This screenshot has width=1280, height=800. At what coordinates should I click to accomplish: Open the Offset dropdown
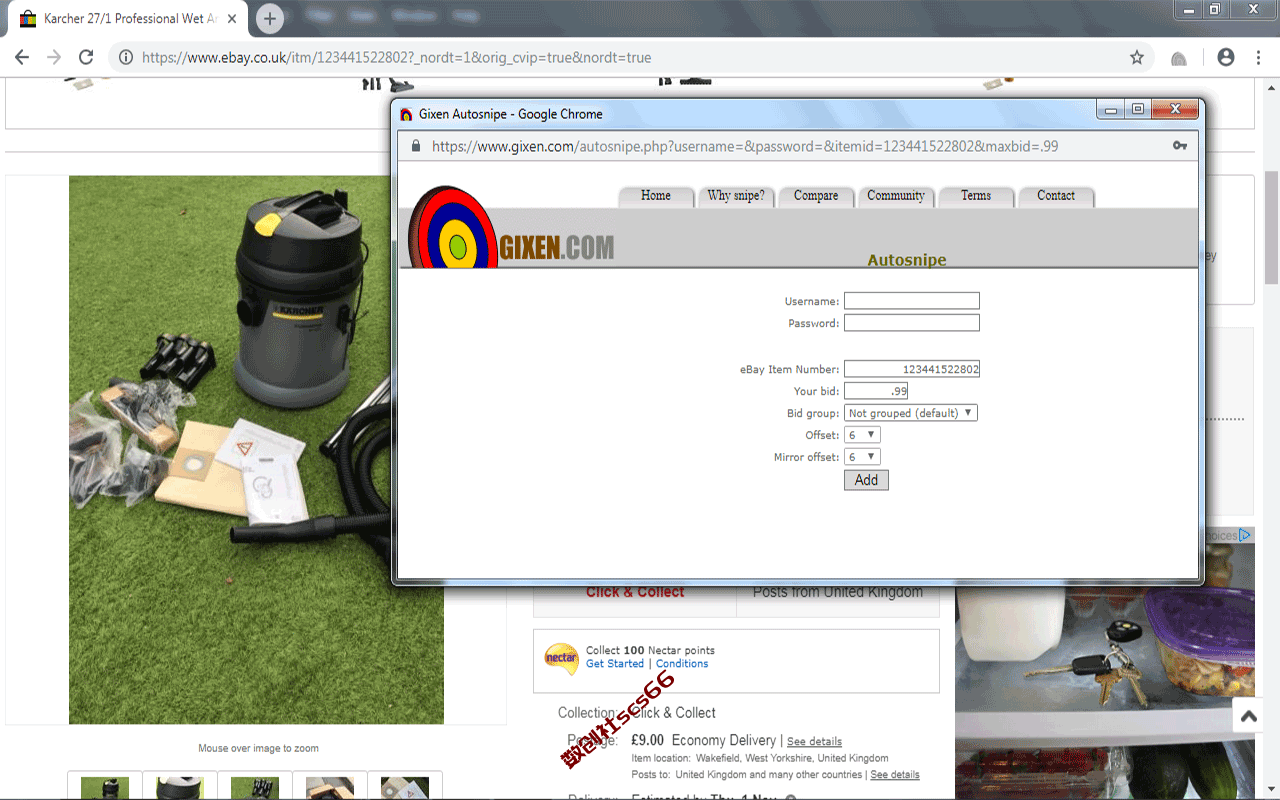(862, 435)
